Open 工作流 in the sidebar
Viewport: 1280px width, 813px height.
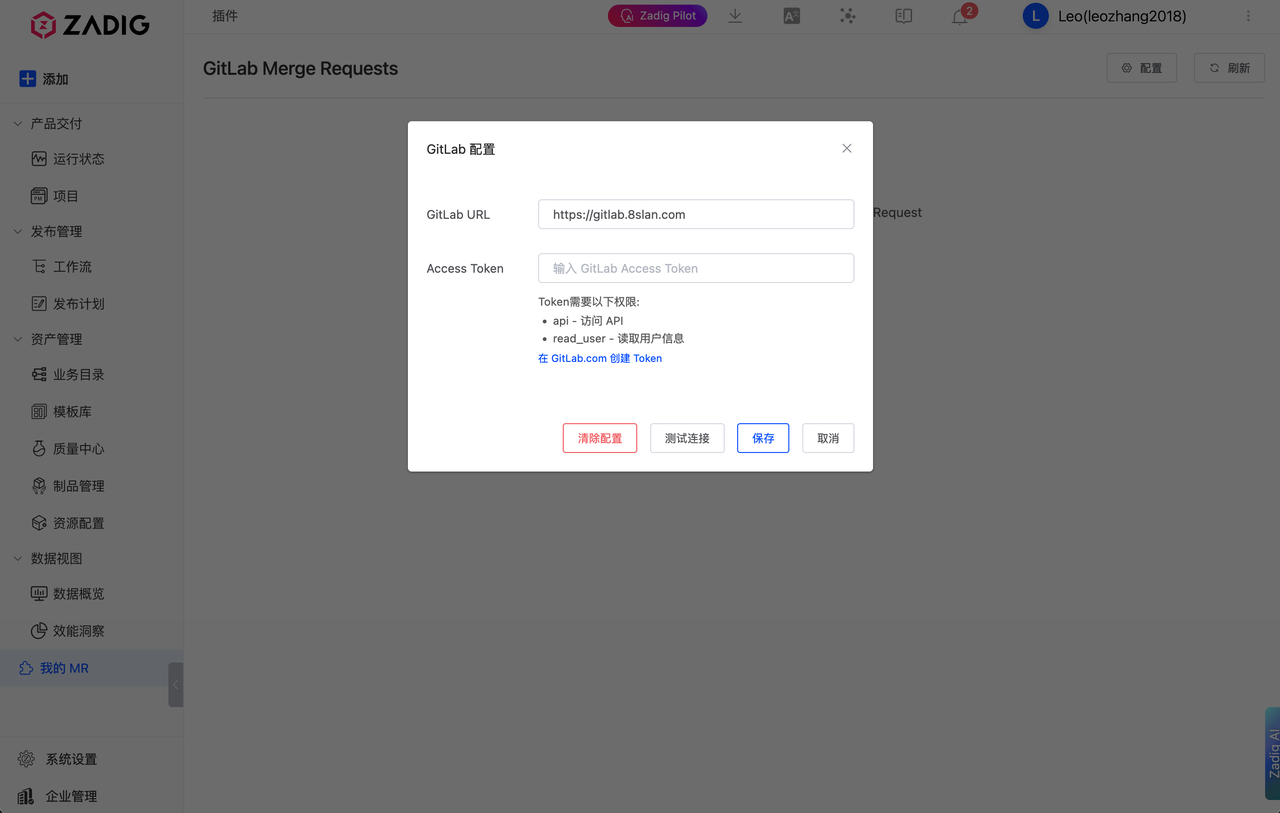pos(62,267)
